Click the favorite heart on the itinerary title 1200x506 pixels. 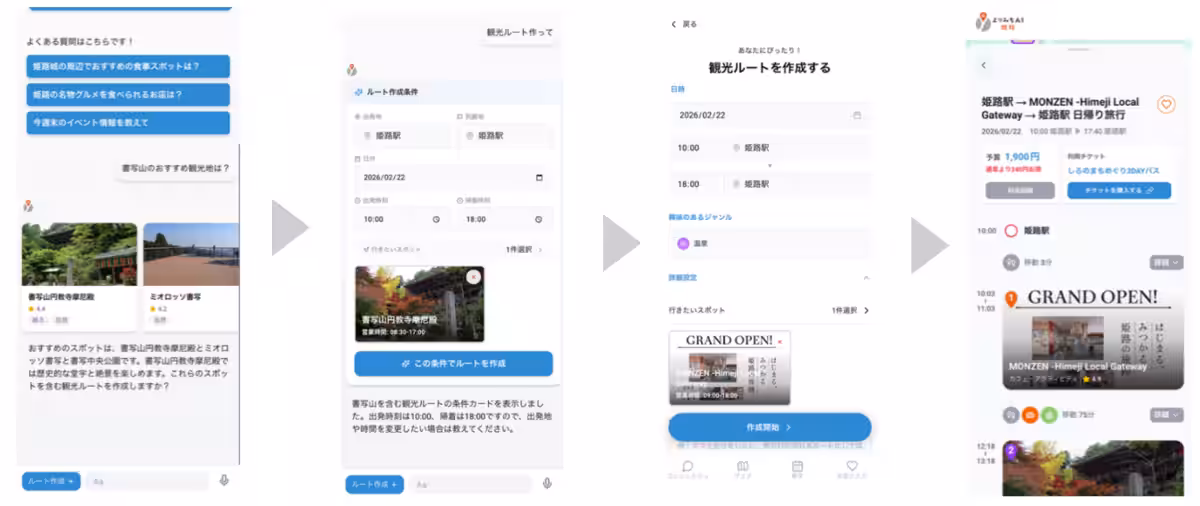click(1166, 104)
